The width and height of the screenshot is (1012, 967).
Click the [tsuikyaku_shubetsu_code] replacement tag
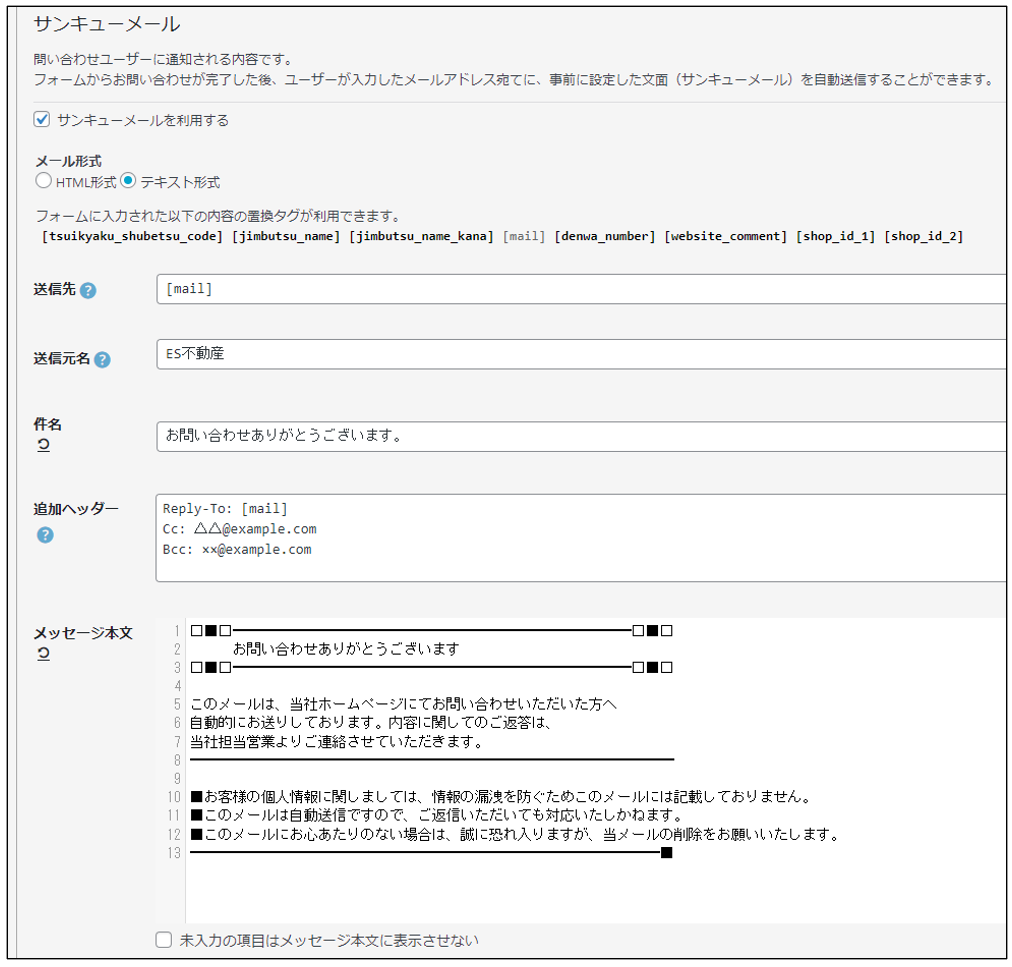132,237
